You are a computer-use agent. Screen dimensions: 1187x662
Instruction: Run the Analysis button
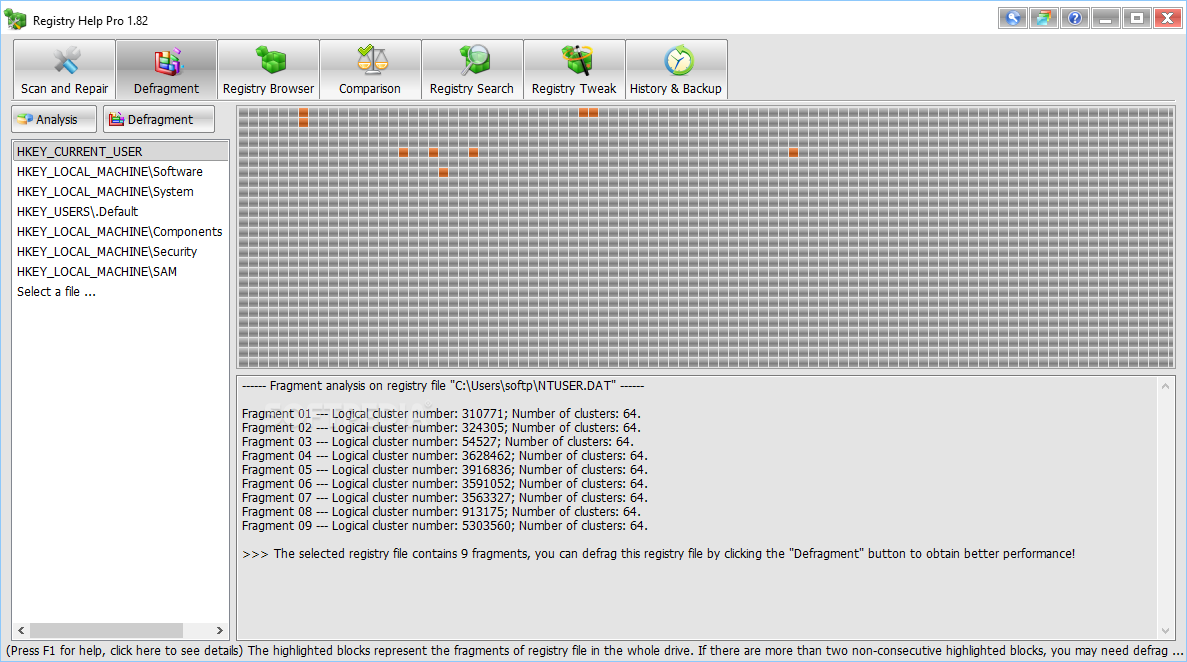[x=54, y=119]
